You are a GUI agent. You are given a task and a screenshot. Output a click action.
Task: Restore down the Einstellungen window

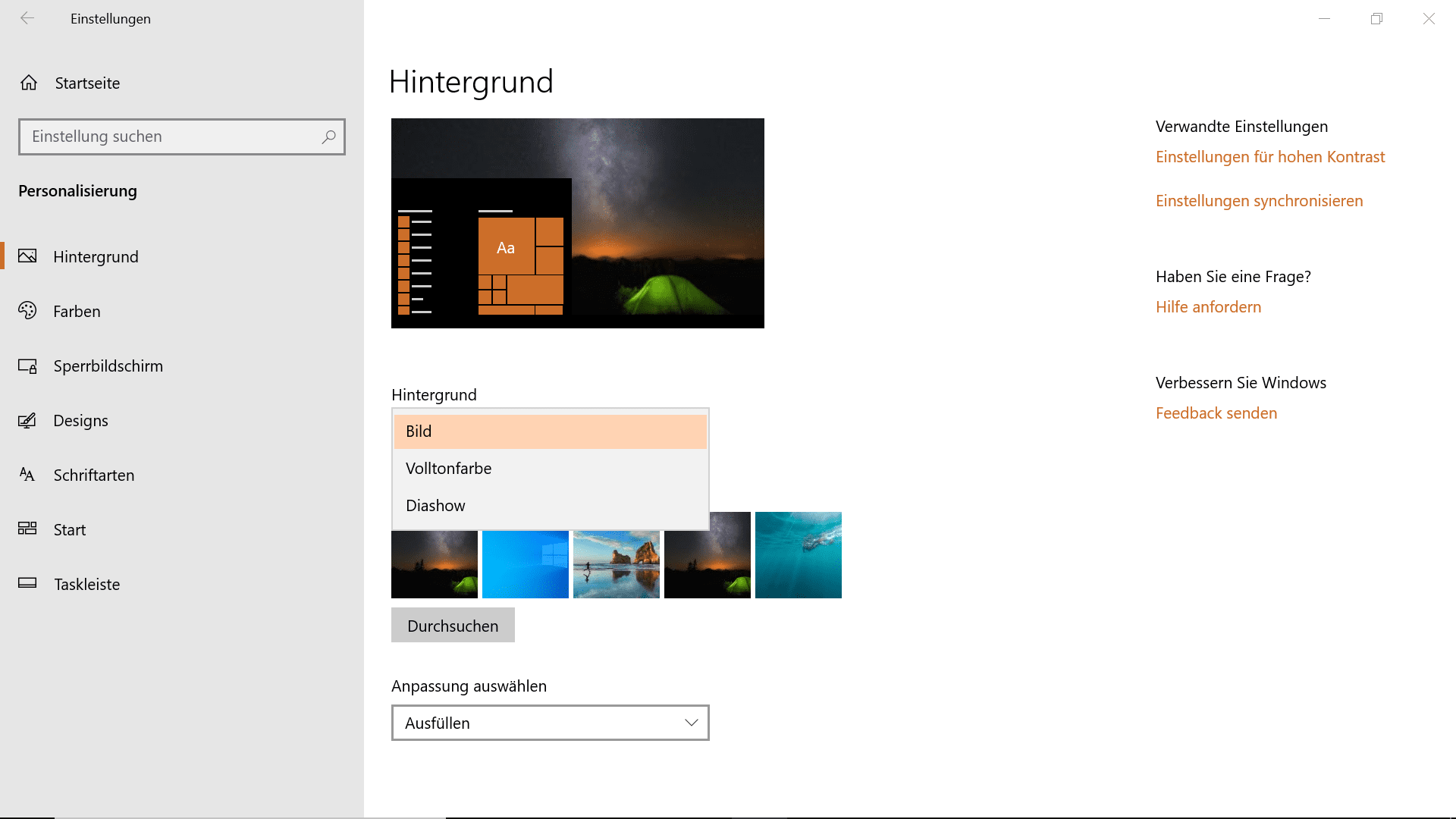tap(1376, 18)
